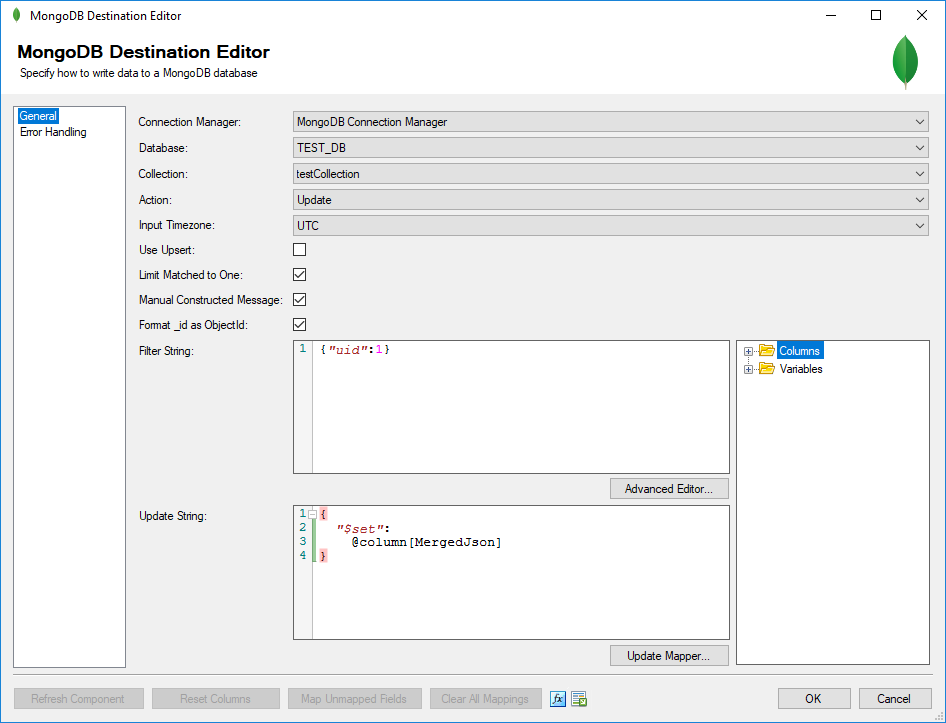The height and width of the screenshot is (723, 946).
Task: Select the General page
Action: coord(38,116)
